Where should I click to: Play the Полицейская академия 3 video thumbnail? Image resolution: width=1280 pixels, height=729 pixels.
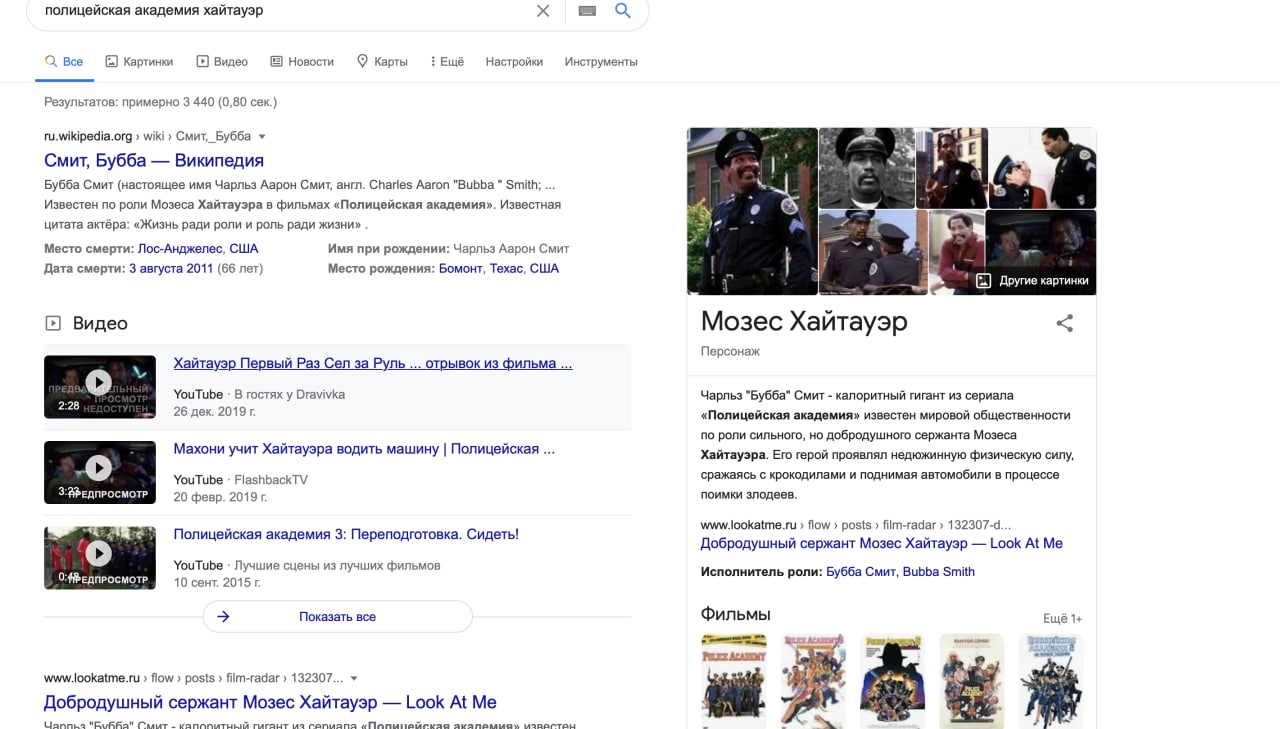[100, 558]
